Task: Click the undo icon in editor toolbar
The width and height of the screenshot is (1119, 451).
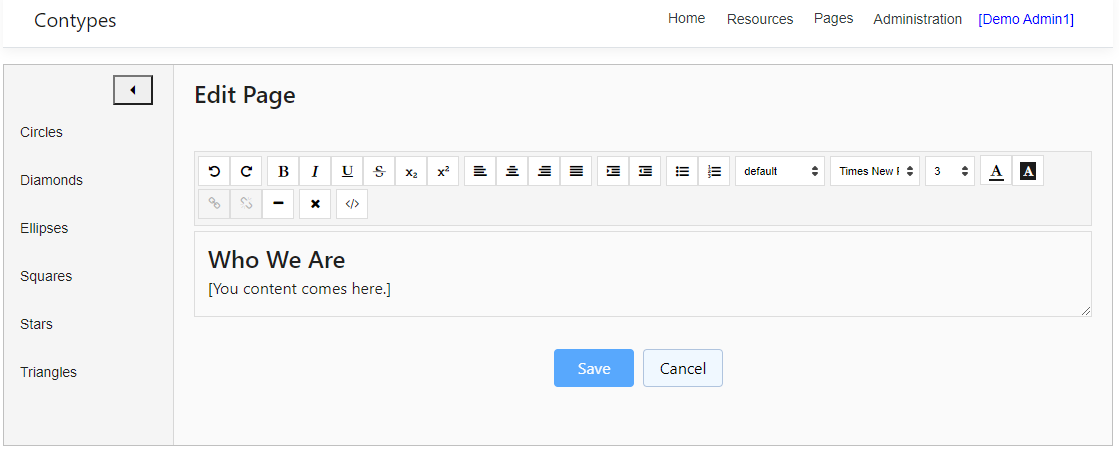Action: pos(214,171)
